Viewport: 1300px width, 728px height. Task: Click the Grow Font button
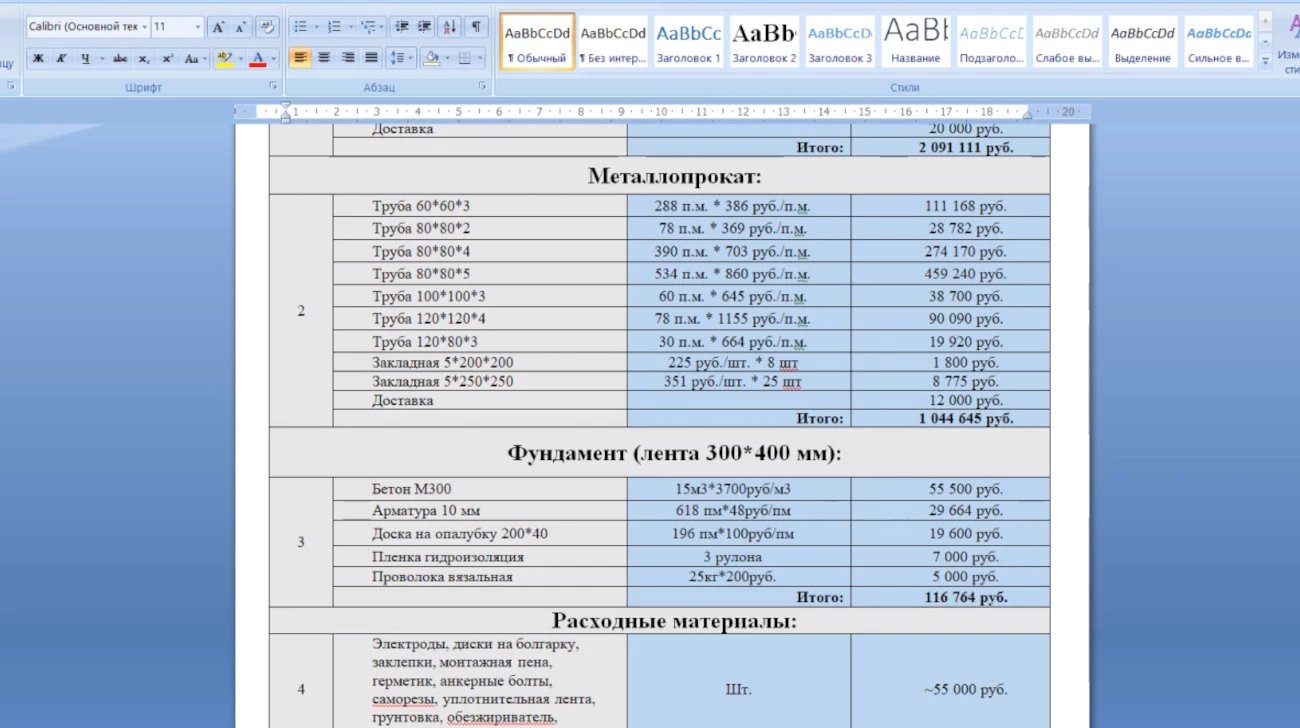[x=219, y=27]
